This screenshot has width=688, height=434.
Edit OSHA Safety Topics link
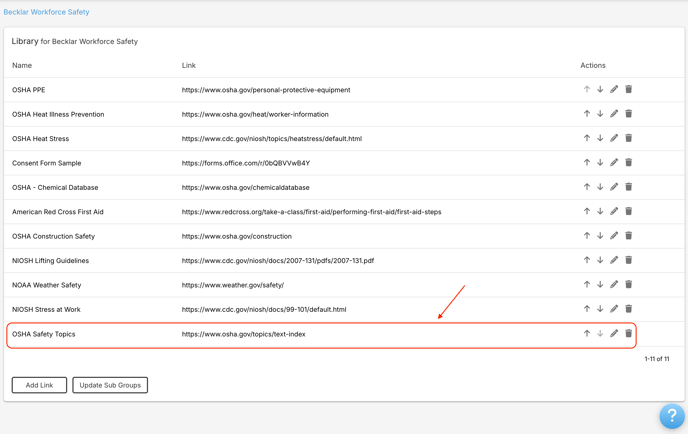coord(614,334)
